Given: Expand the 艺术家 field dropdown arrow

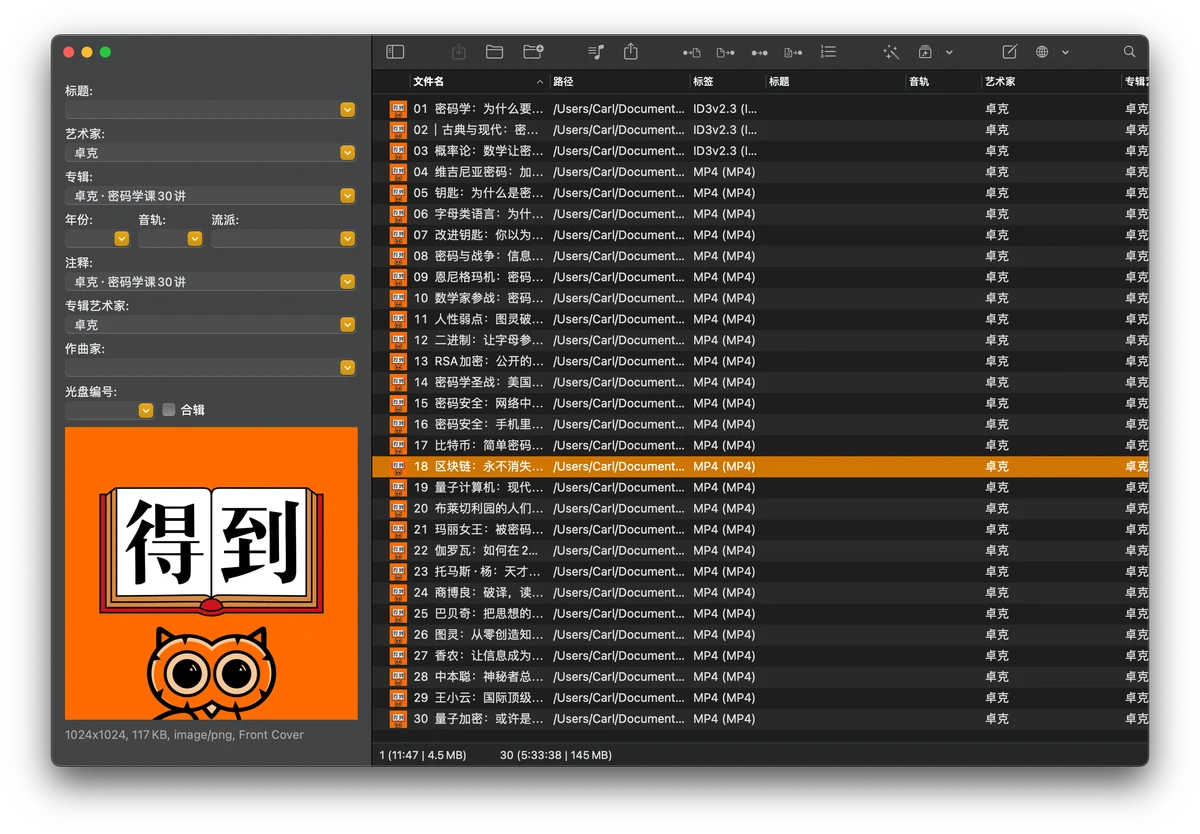Looking at the screenshot, I should [347, 153].
